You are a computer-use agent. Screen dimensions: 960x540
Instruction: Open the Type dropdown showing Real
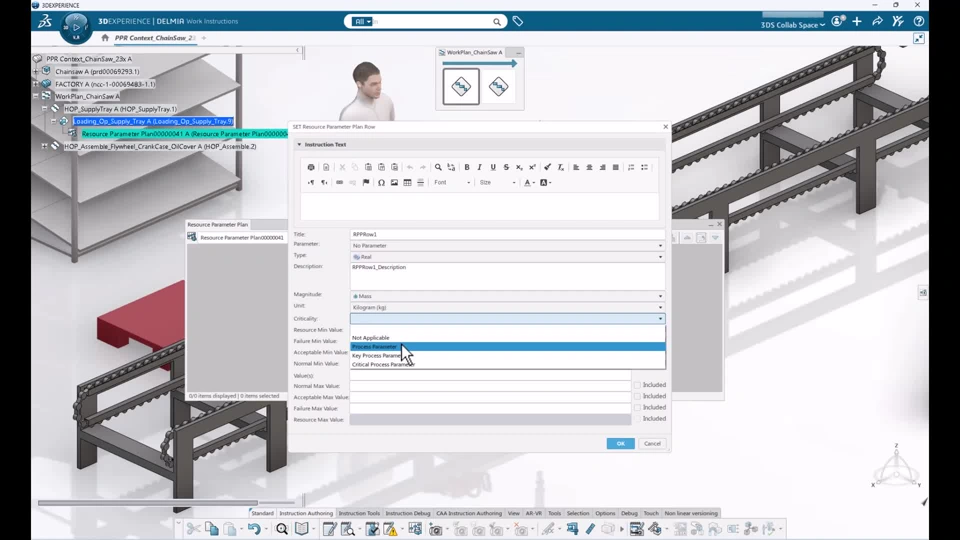pyautogui.click(x=508, y=257)
